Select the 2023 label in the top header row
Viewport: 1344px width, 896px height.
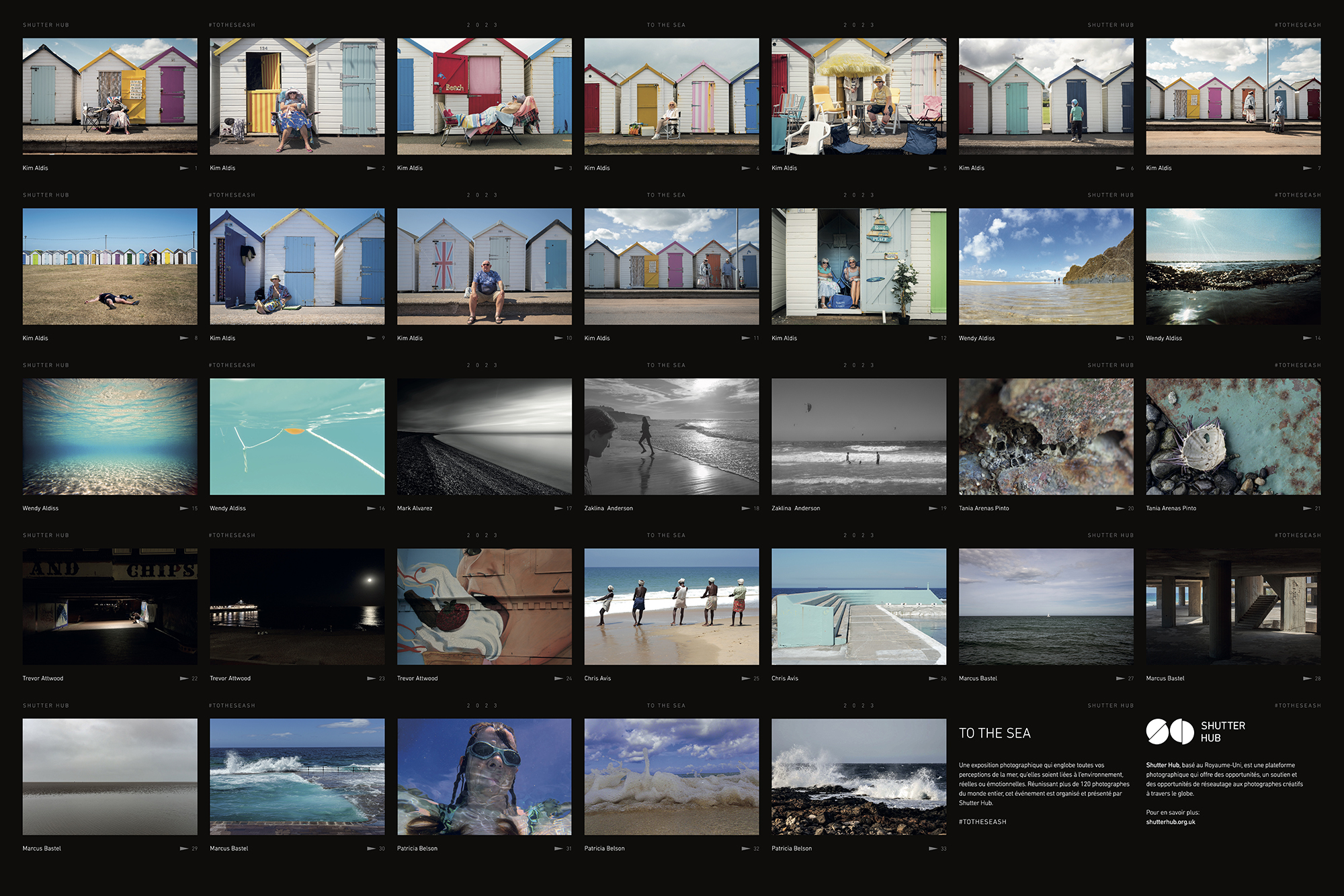481,24
